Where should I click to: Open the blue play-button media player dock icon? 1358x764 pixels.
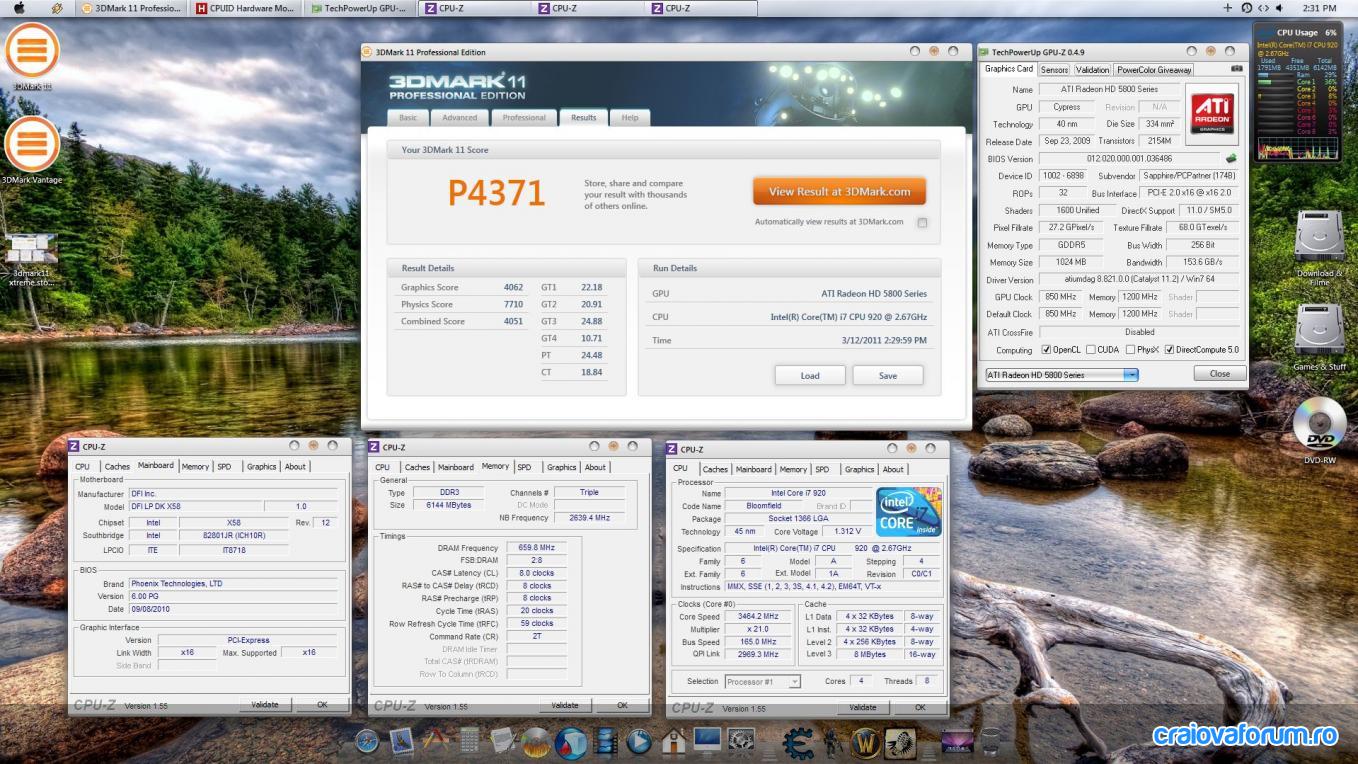click(x=639, y=741)
